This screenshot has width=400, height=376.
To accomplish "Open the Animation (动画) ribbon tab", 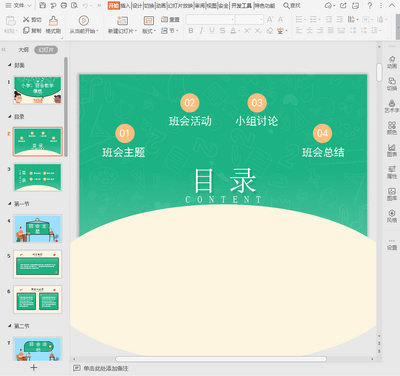I will pos(161,5).
